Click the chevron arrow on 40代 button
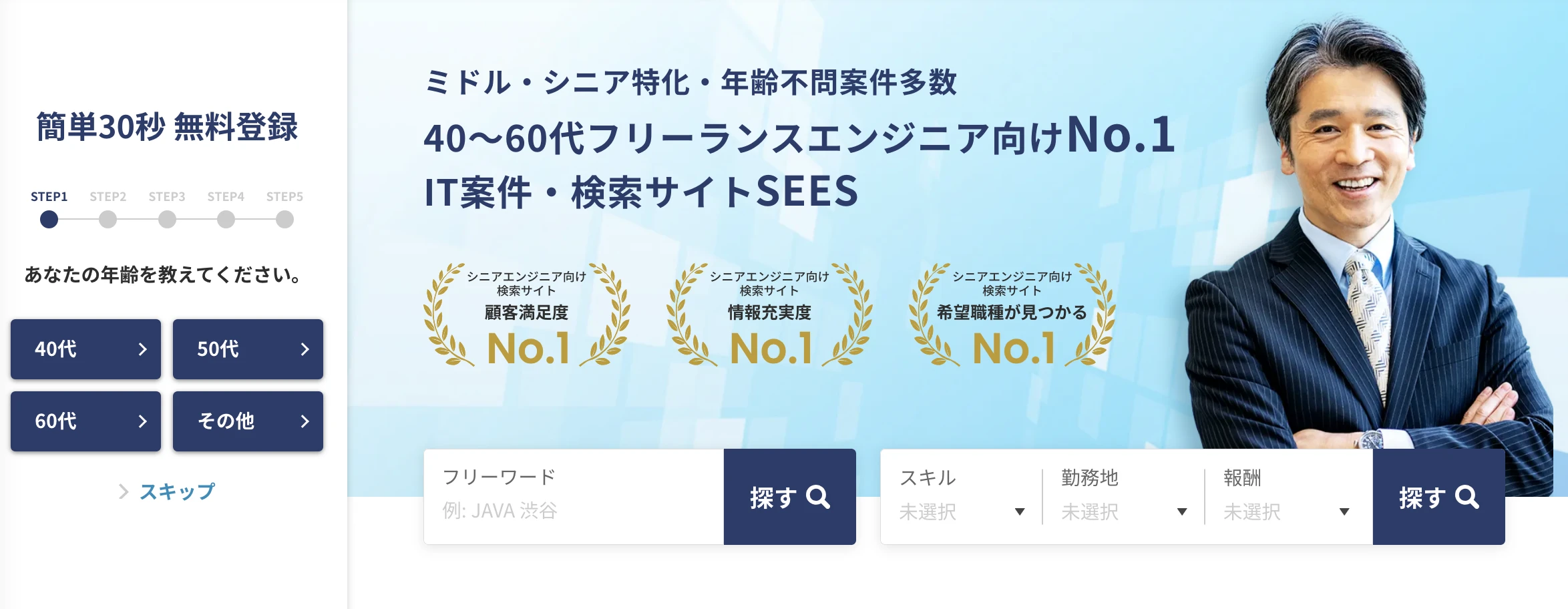 [x=142, y=349]
